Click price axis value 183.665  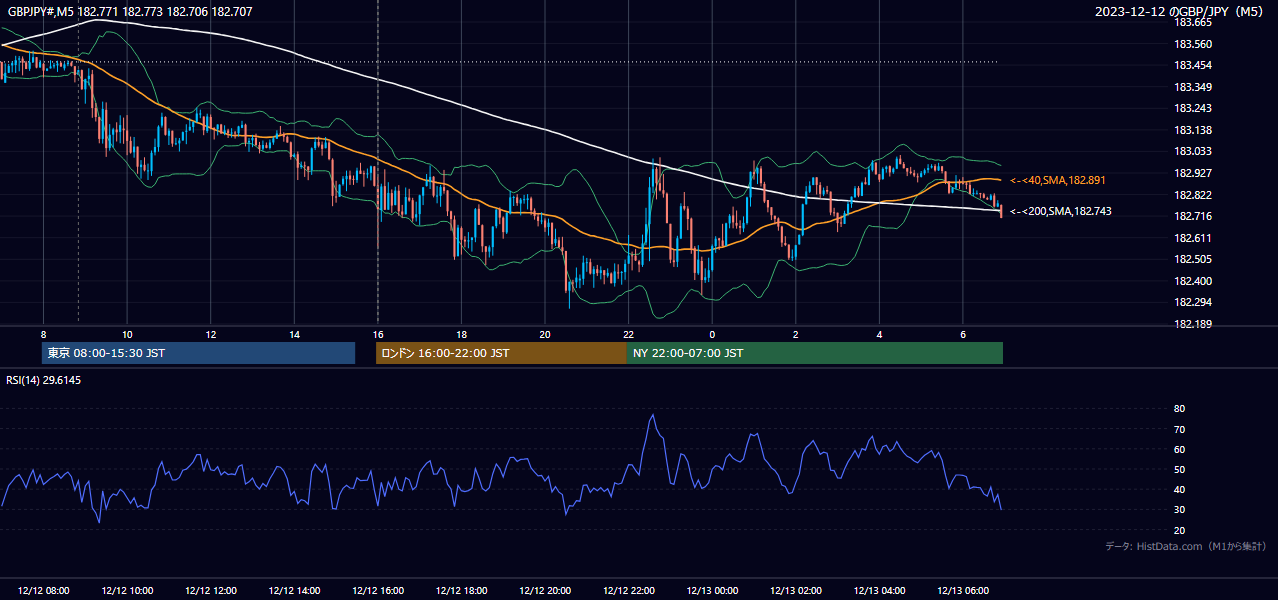[1192, 22]
